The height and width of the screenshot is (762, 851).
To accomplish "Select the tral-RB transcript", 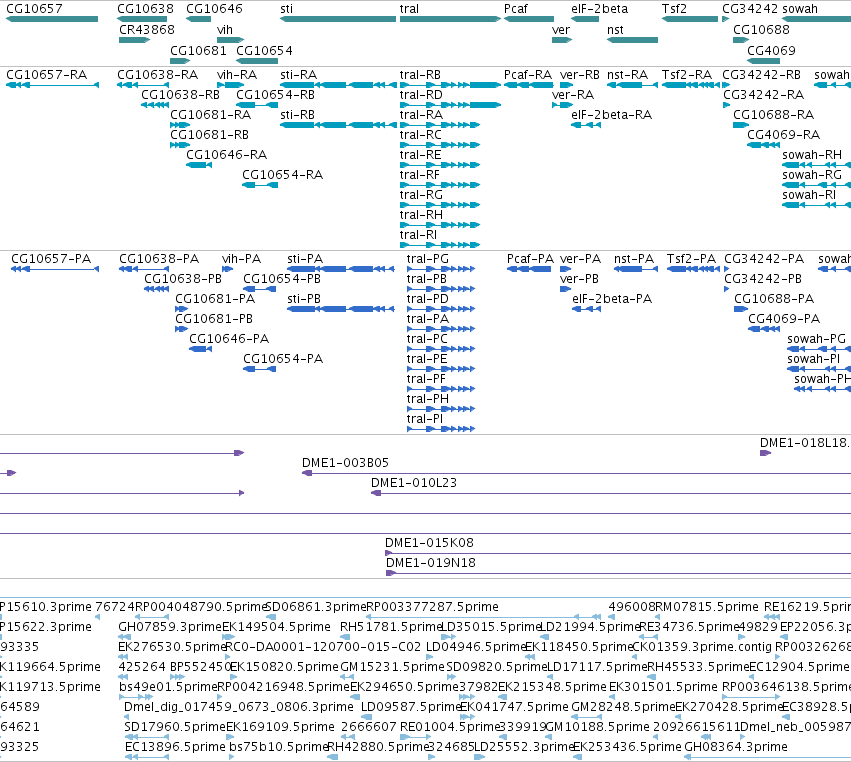I will (450, 85).
